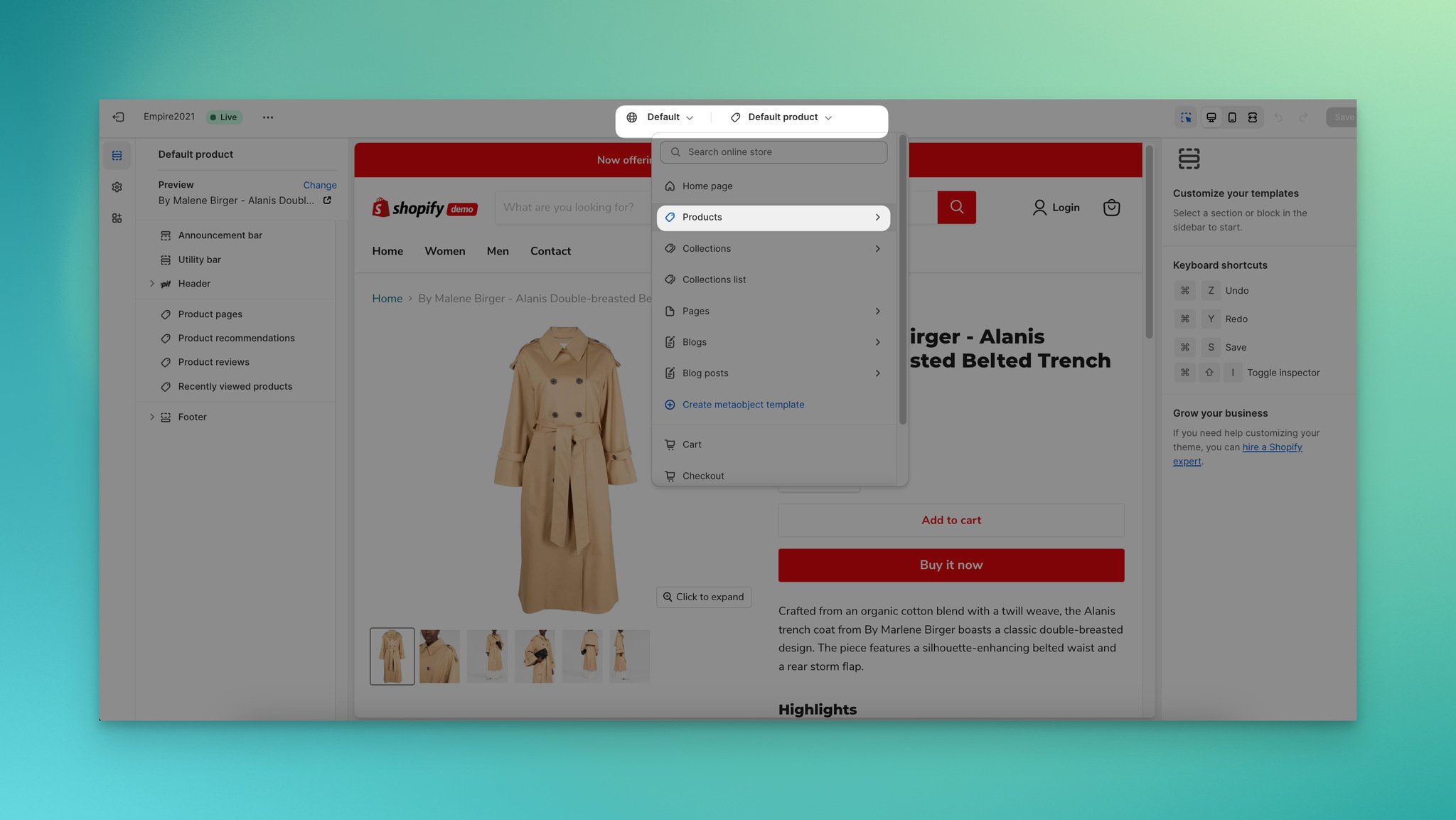Image resolution: width=1456 pixels, height=820 pixels.
Task: Click the mobile preview icon
Action: coord(1231,117)
